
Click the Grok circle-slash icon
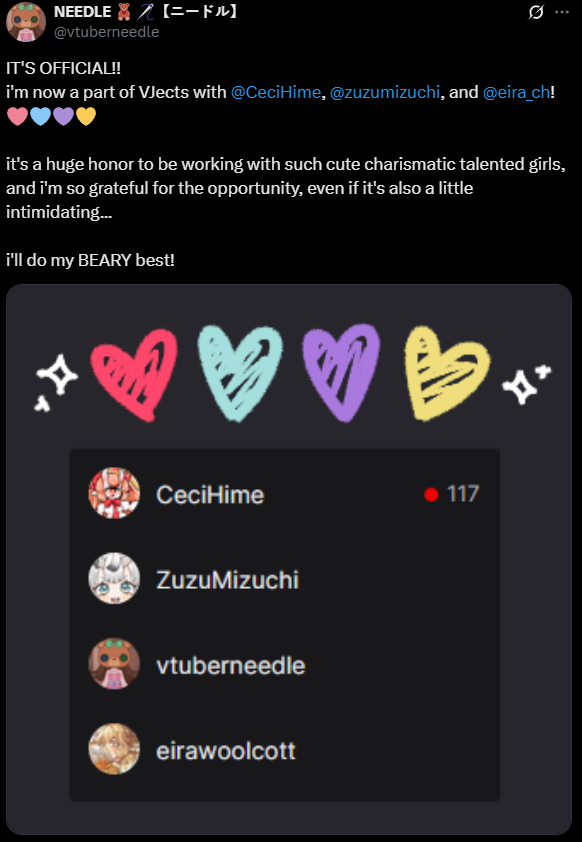(536, 12)
